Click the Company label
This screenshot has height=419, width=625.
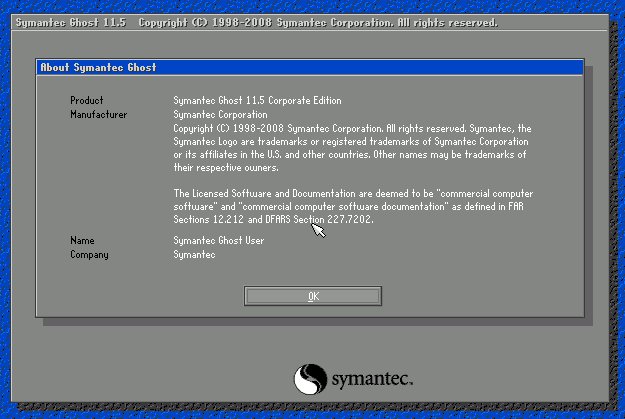point(89,255)
